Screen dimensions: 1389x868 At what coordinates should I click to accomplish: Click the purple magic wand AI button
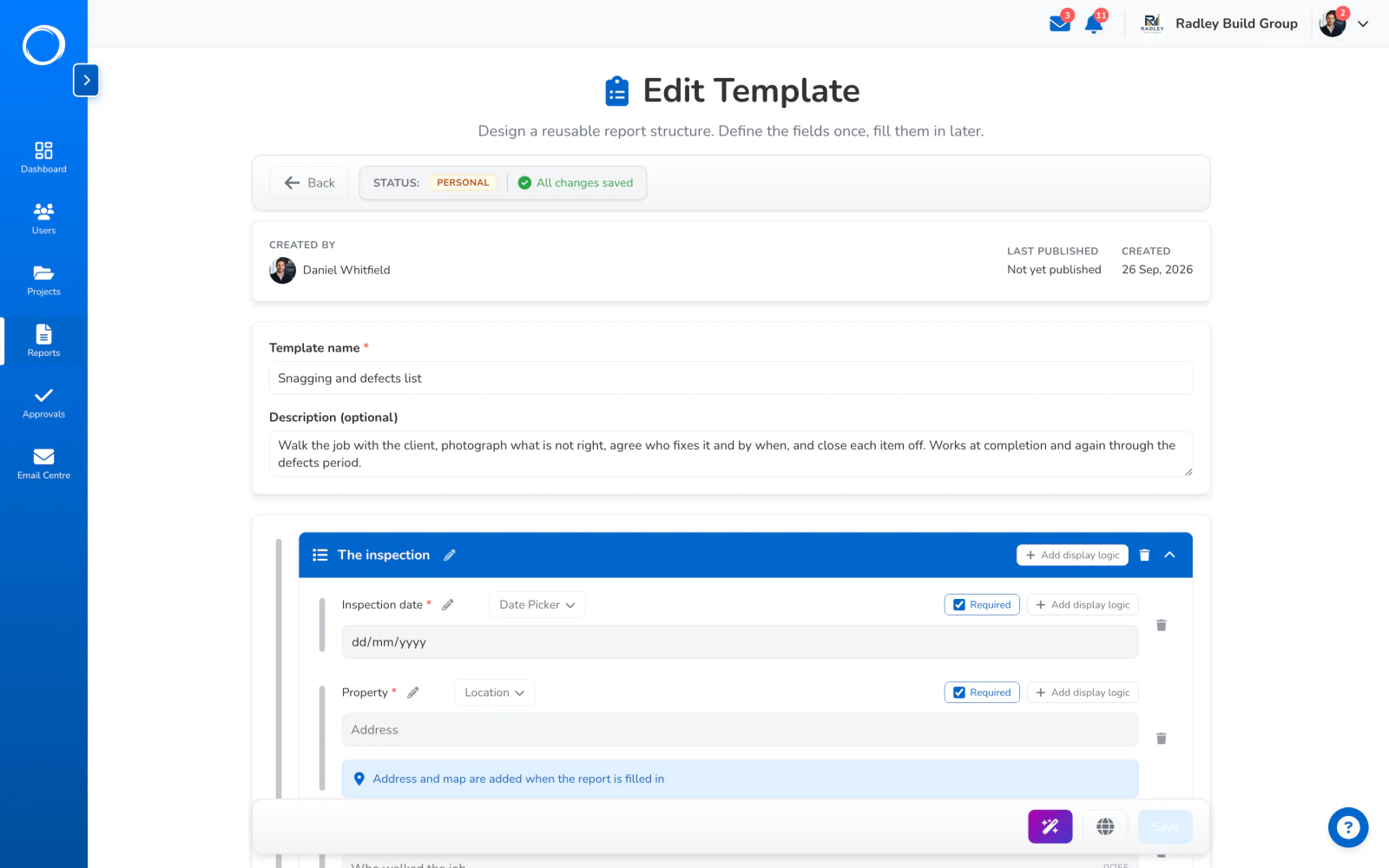point(1050,827)
